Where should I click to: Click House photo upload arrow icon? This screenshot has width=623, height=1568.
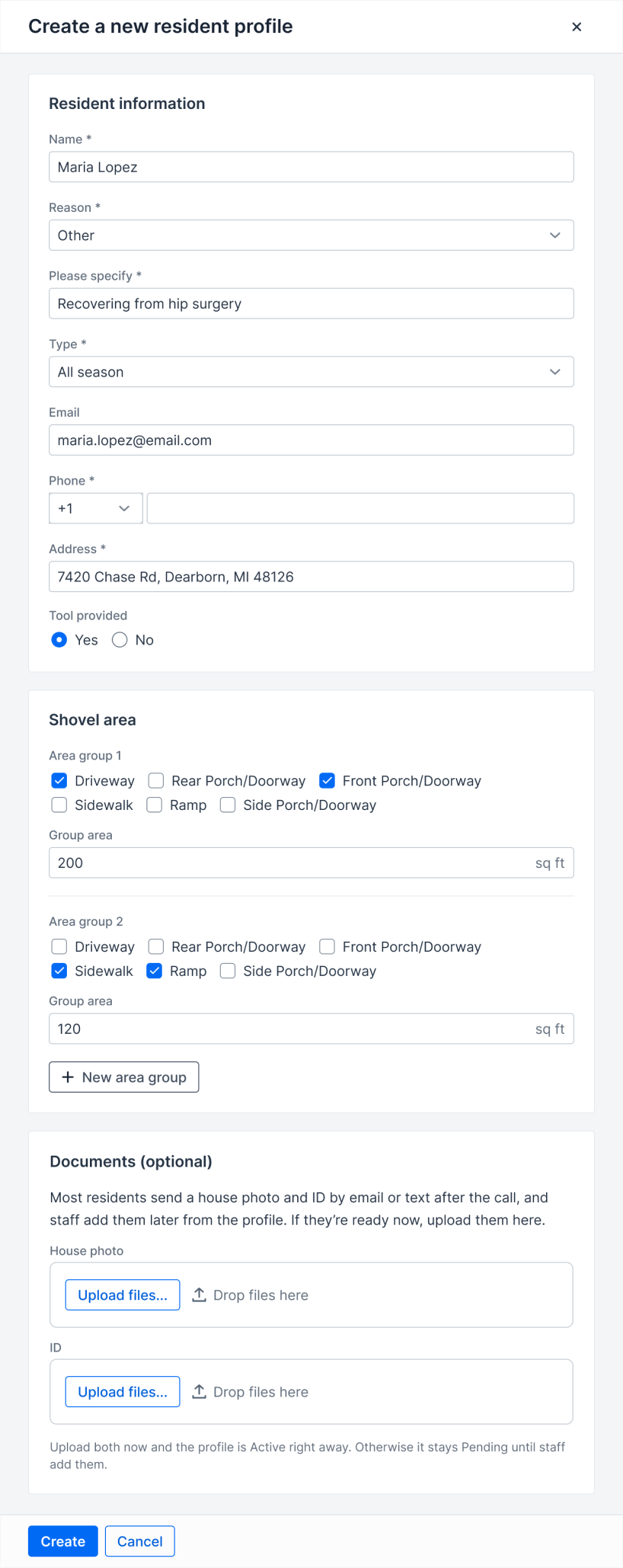coord(199,1294)
